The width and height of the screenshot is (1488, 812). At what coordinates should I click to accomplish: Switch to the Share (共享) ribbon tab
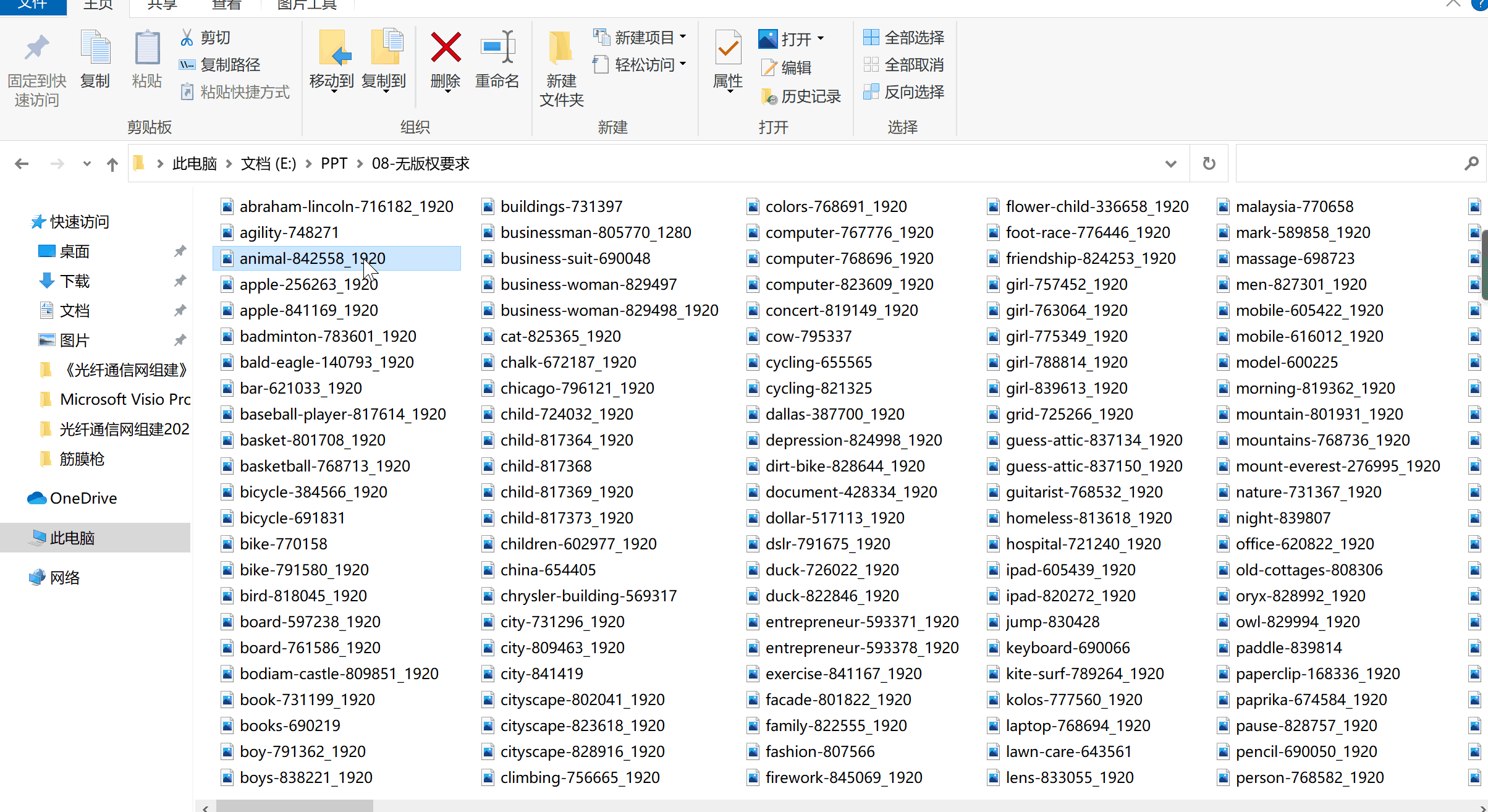pyautogui.click(x=163, y=5)
